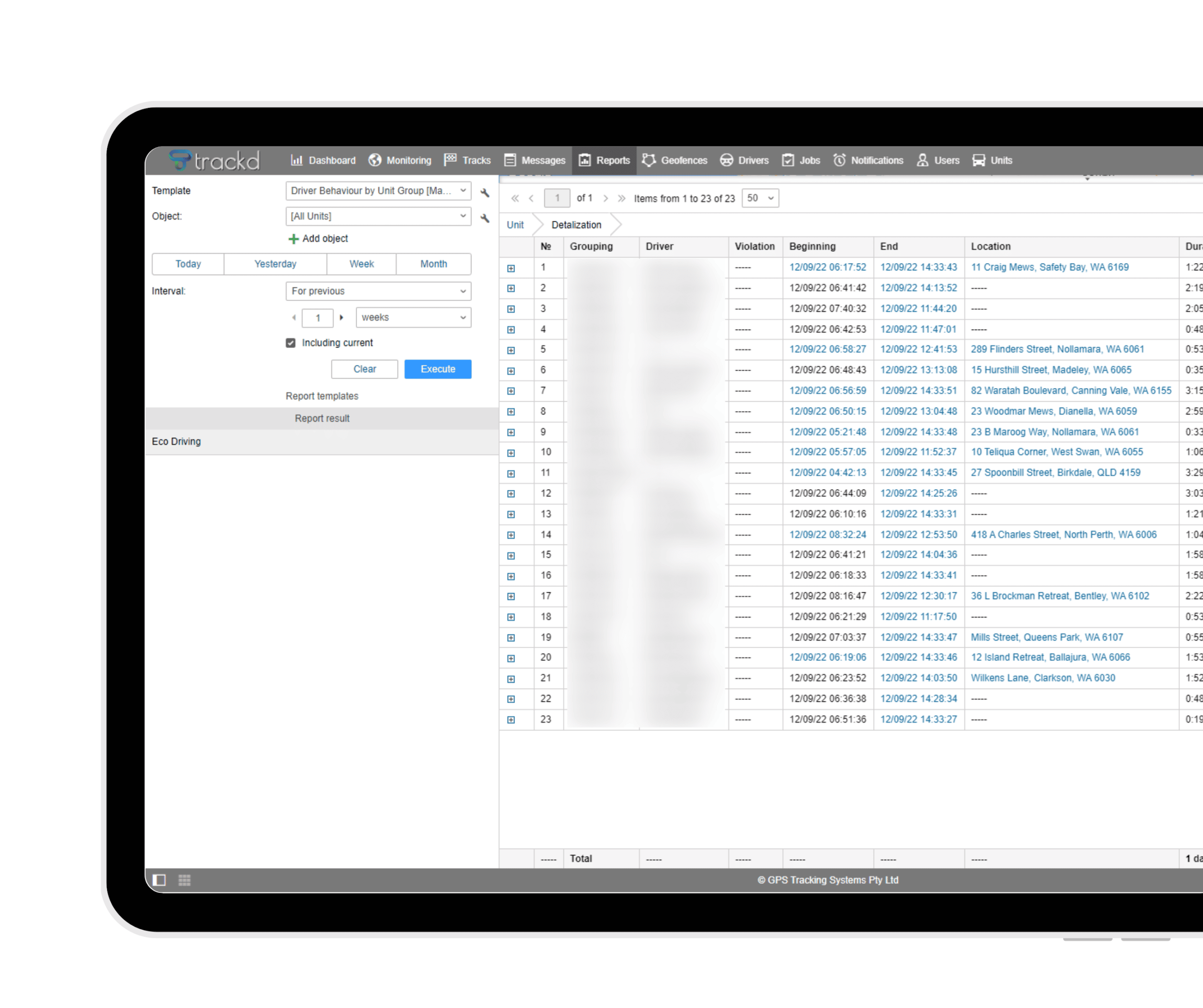Expand row 1 plus box

[511, 268]
